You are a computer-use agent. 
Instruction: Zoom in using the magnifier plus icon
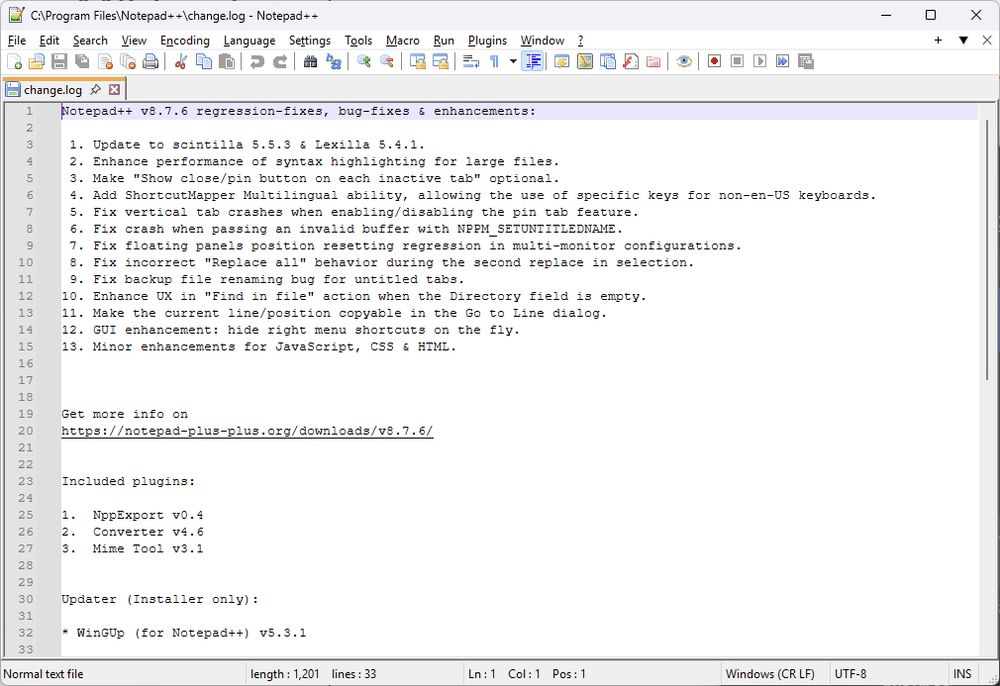pyautogui.click(x=364, y=61)
